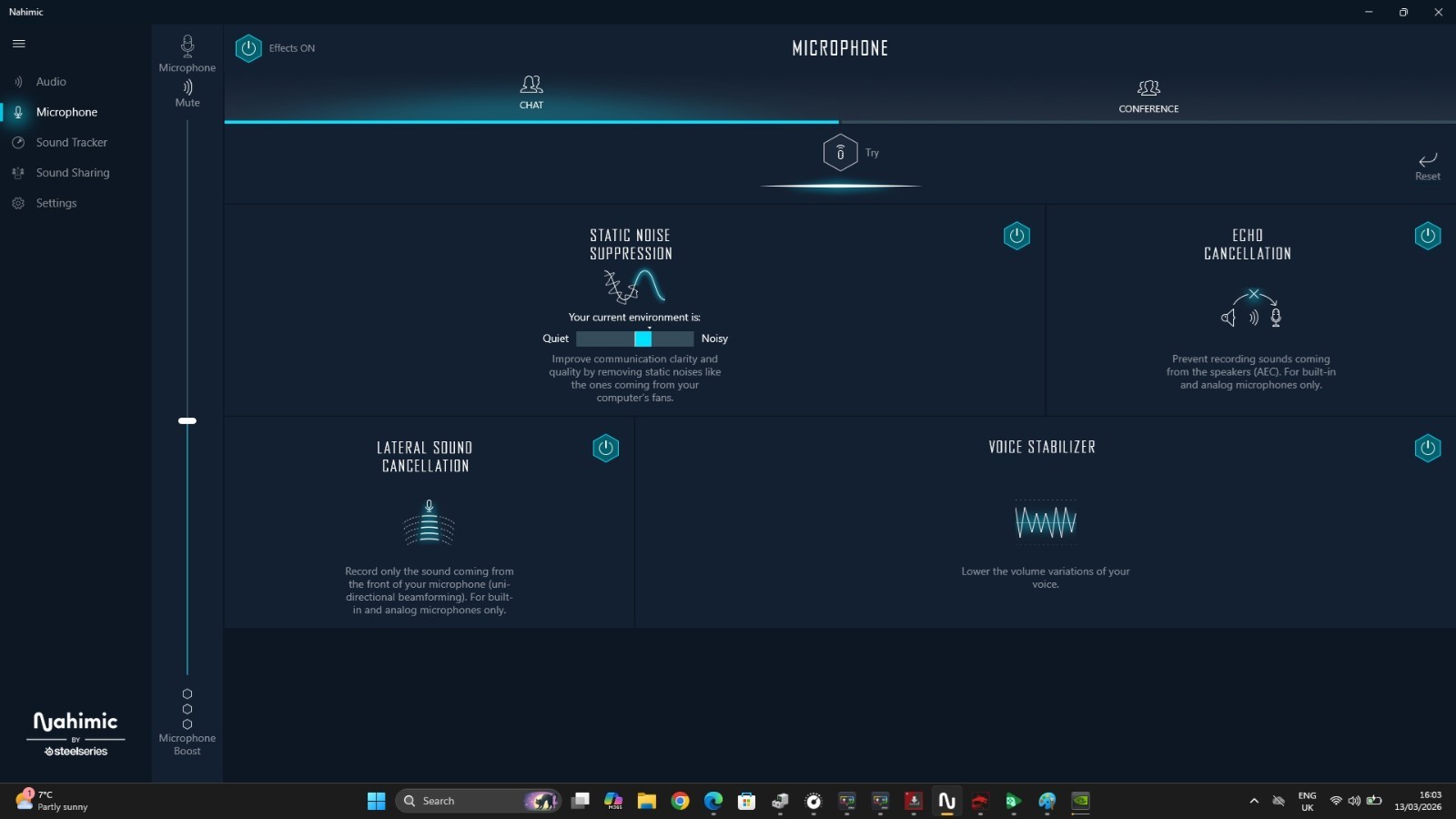
Task: Toggle the Effects ON power button
Action: pyautogui.click(x=248, y=48)
